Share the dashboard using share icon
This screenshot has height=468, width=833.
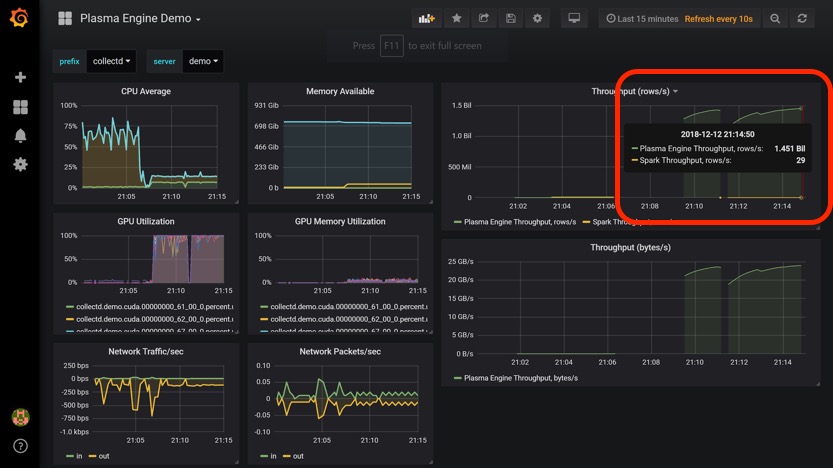[484, 18]
